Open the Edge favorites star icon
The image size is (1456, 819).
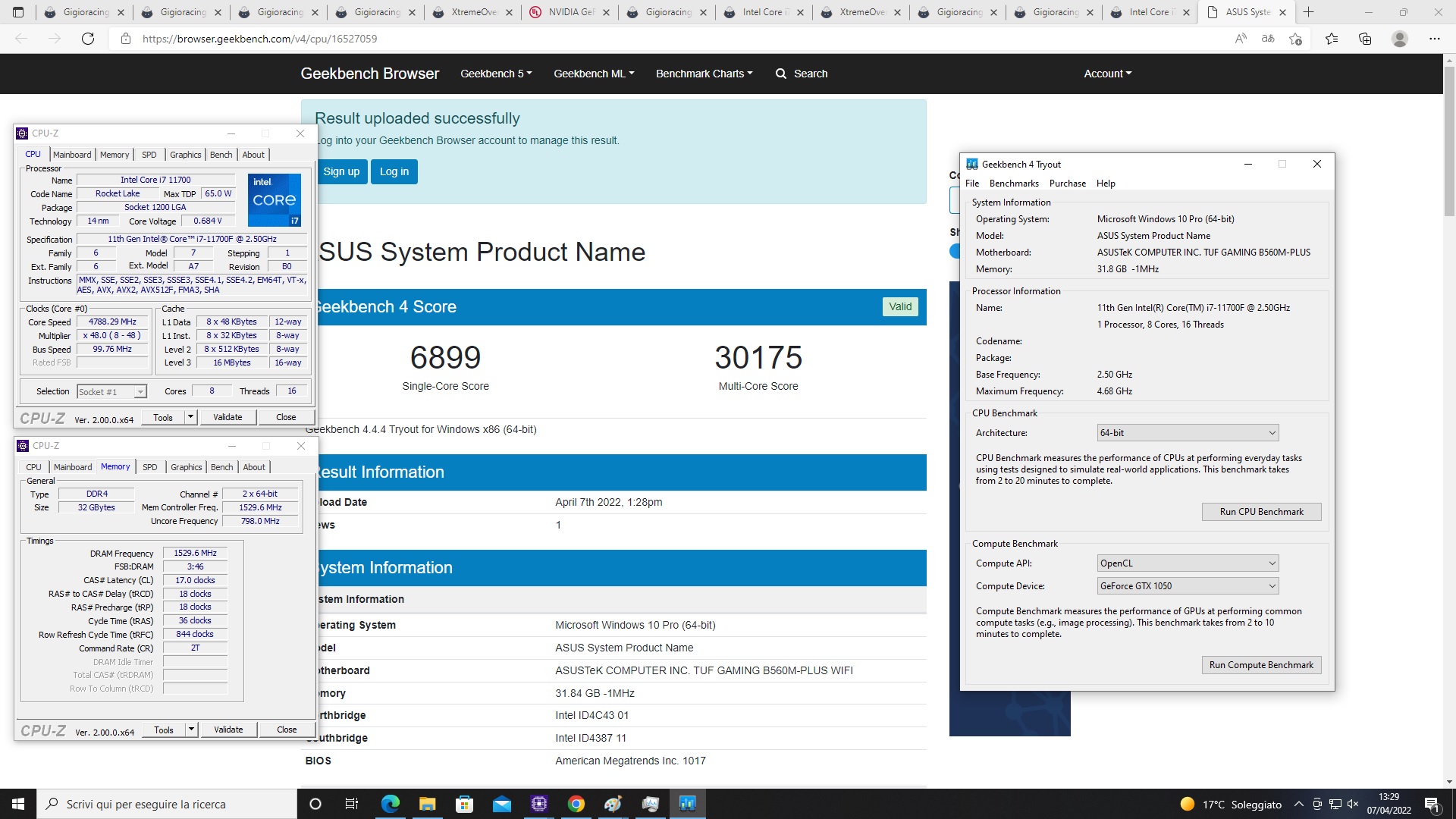tap(1332, 39)
